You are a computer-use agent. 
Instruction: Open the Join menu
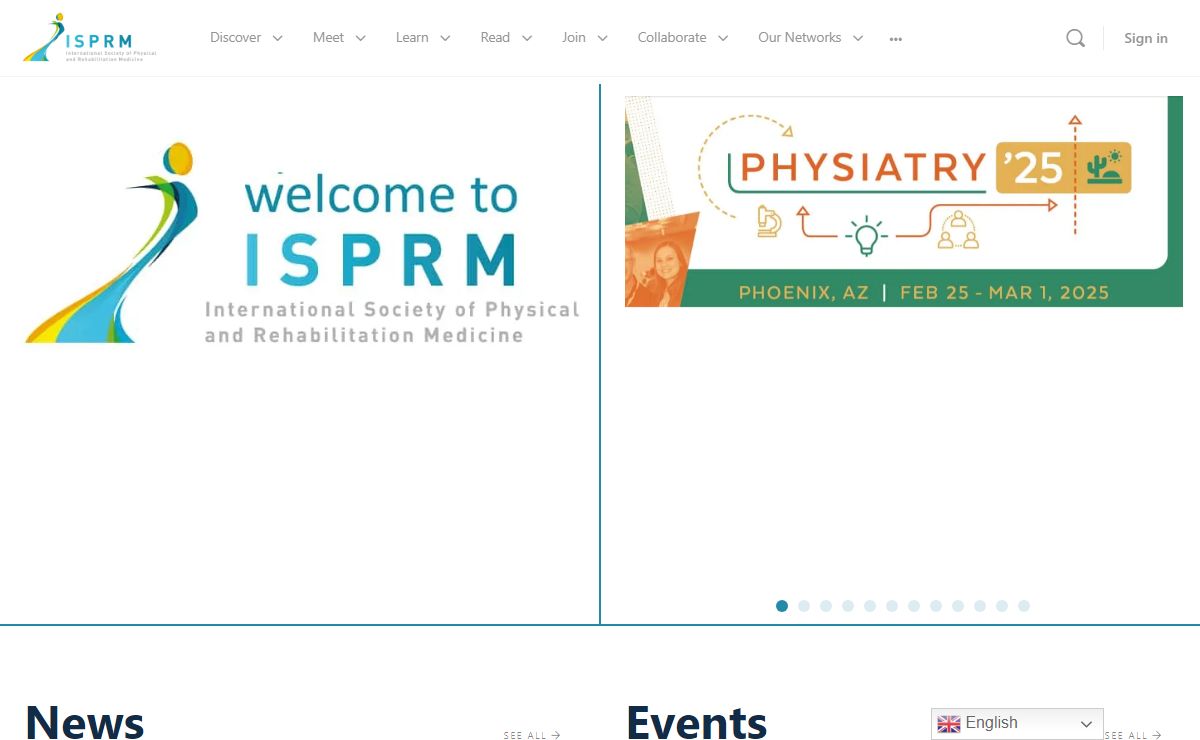[x=574, y=37]
